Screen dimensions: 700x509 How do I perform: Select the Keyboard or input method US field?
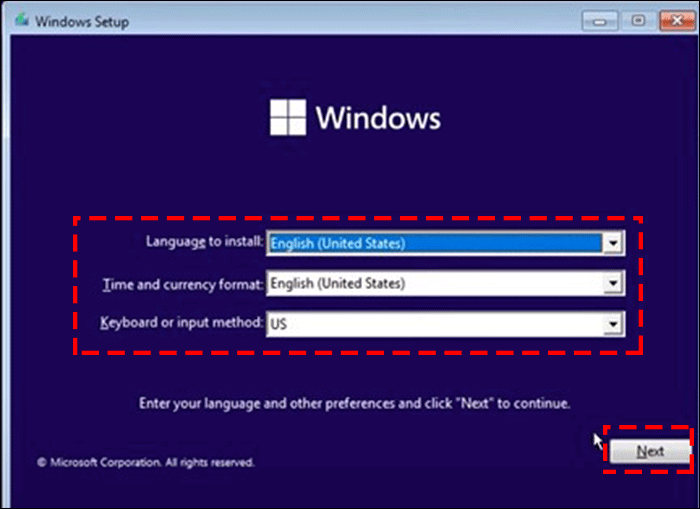pos(445,324)
